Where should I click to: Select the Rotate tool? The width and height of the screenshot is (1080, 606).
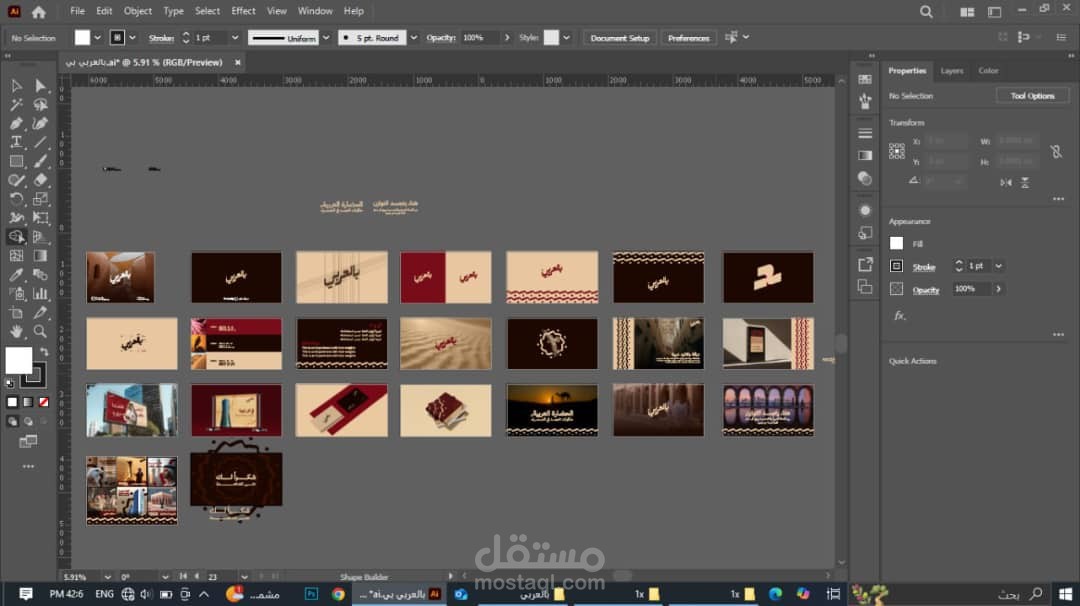coord(17,199)
